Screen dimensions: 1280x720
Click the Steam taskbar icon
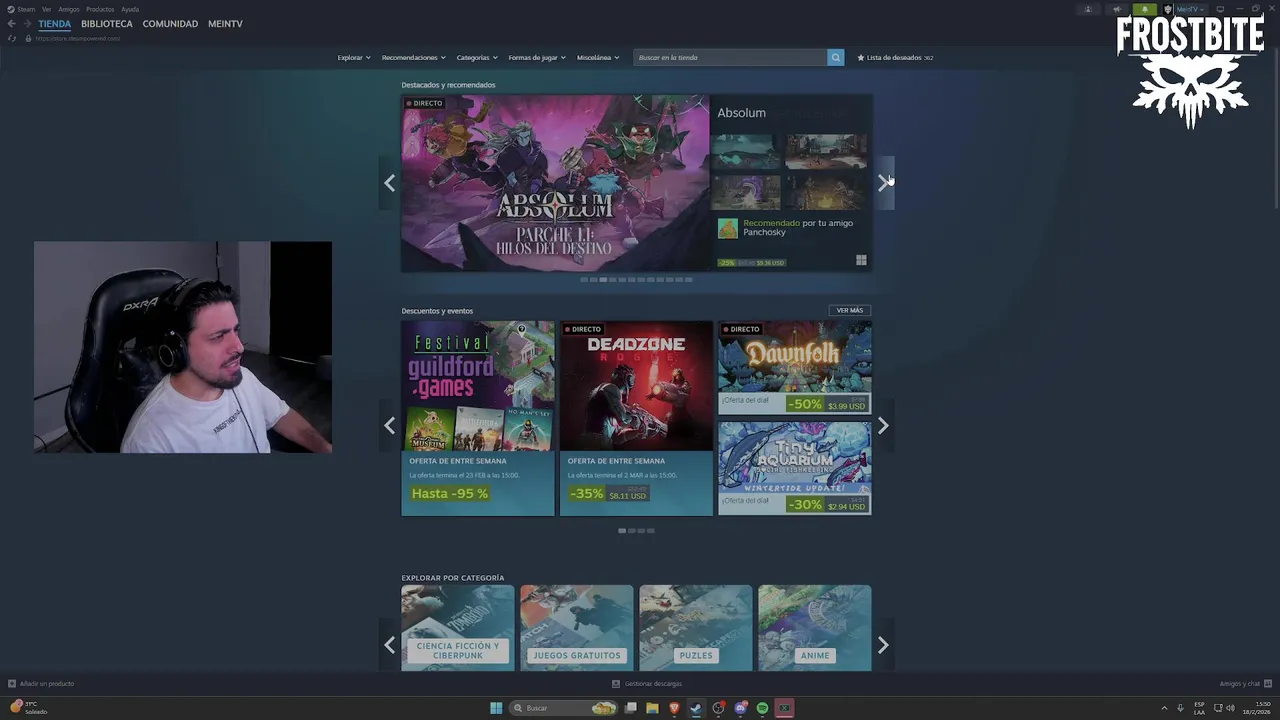(x=696, y=708)
